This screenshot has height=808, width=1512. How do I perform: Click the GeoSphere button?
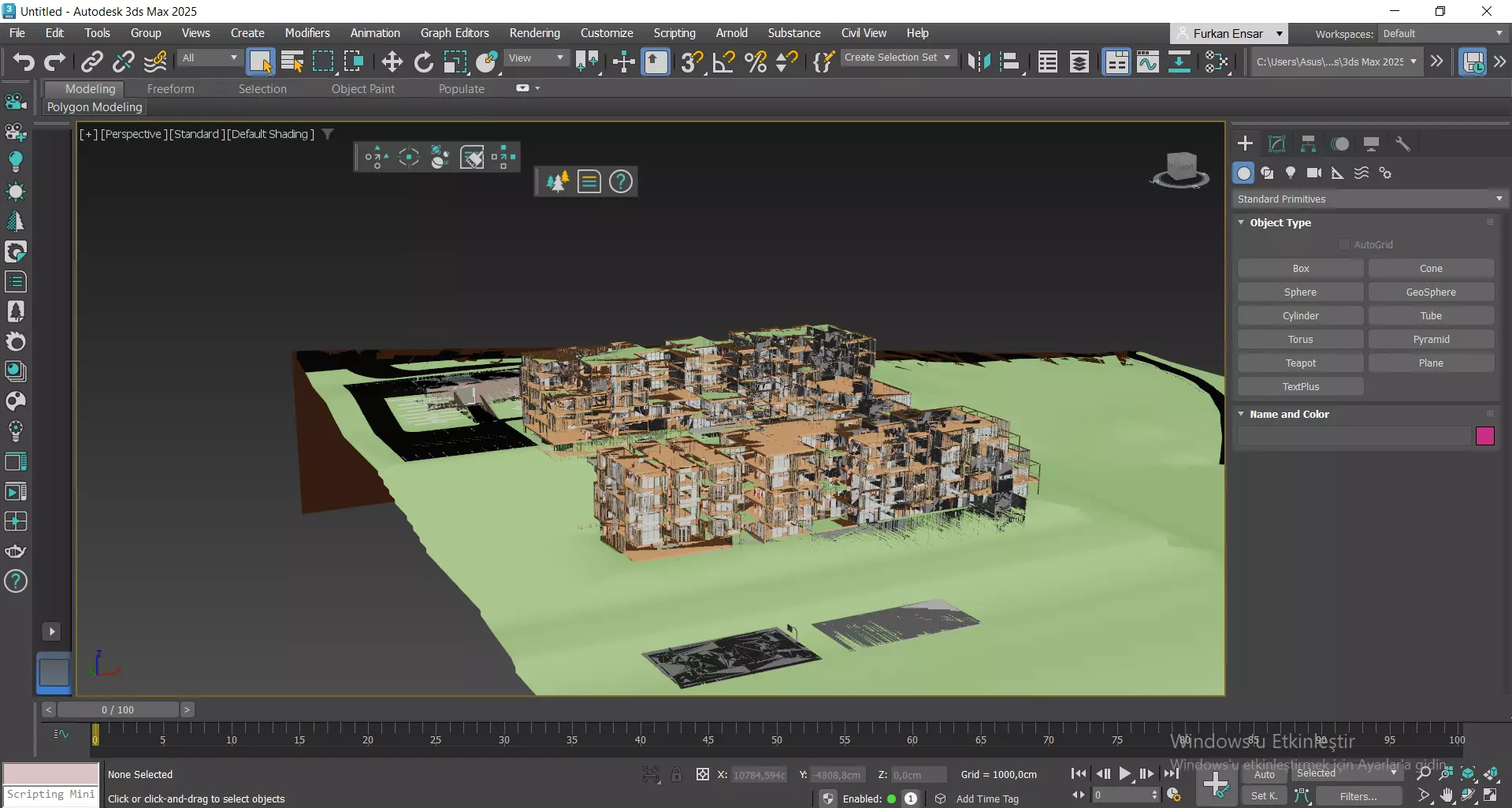(1431, 292)
